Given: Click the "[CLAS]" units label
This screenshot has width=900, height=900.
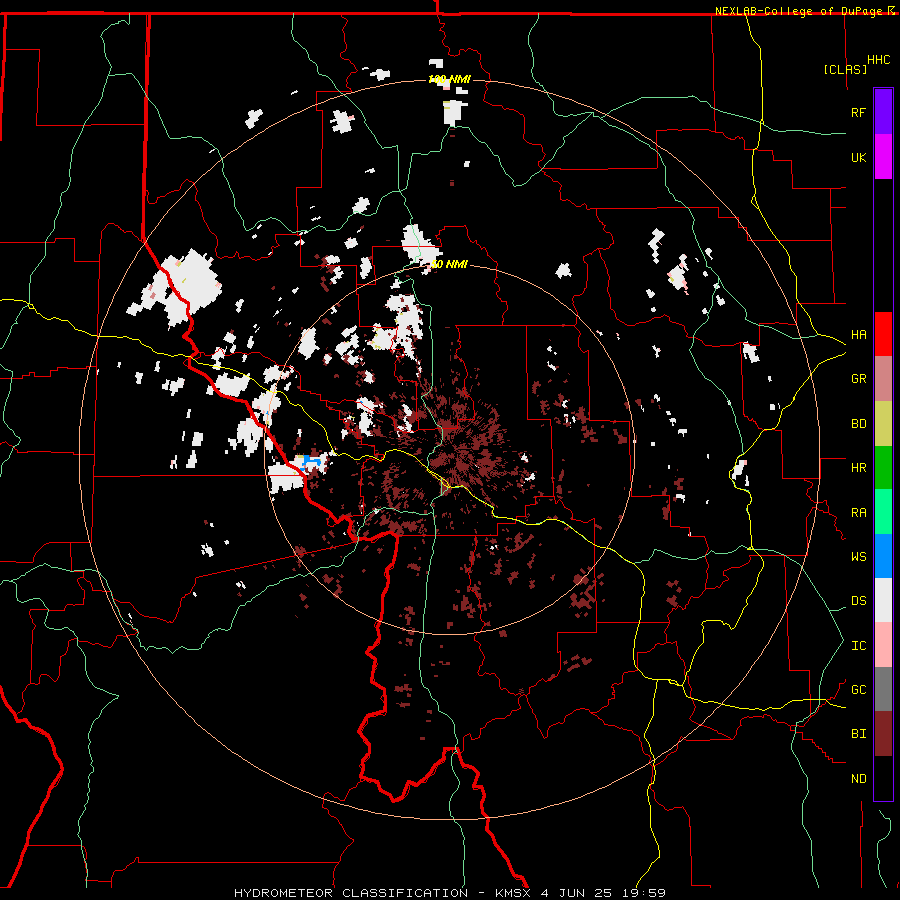Looking at the screenshot, I should click(845, 69).
